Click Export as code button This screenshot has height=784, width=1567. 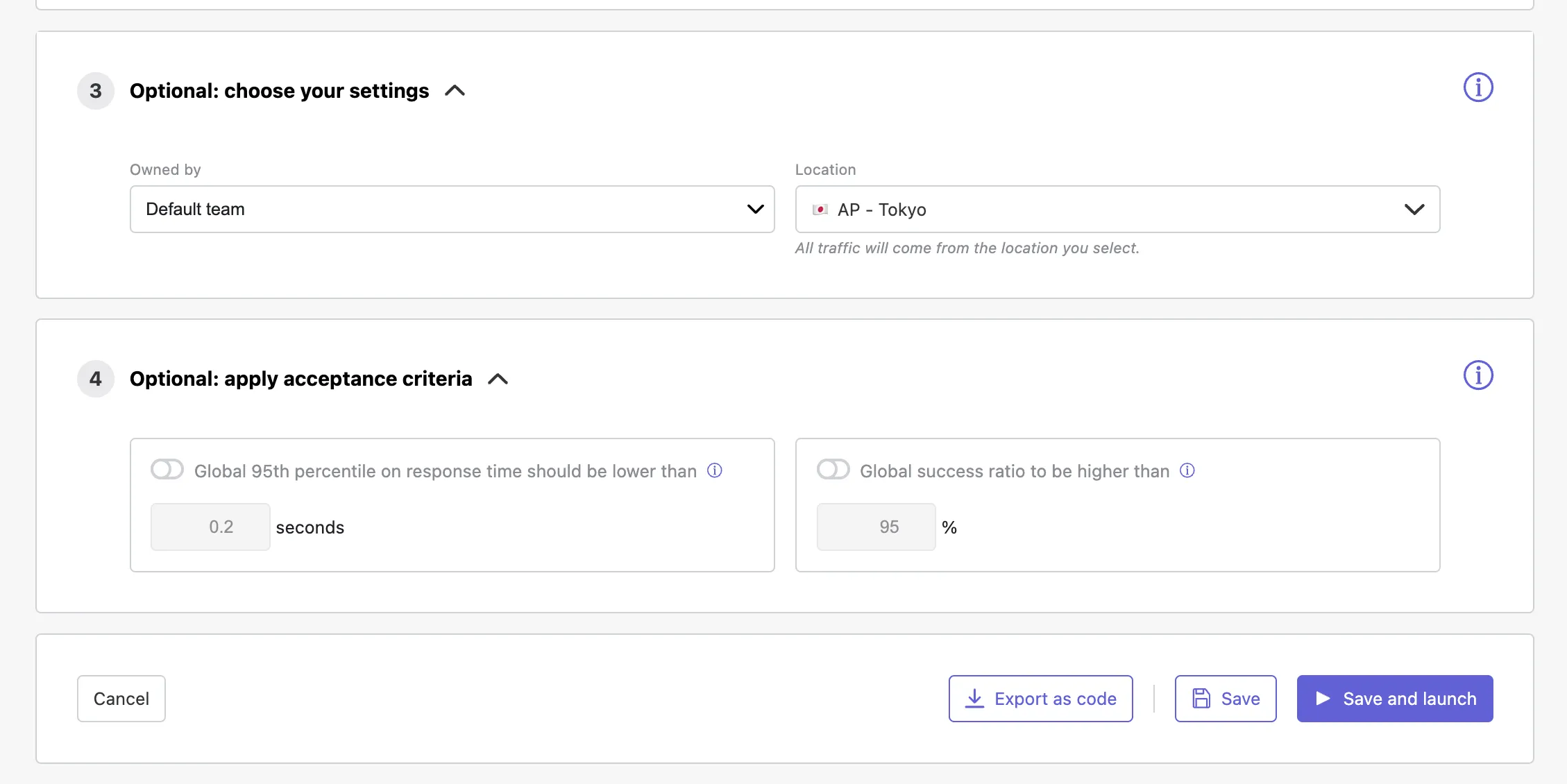[1054, 699]
